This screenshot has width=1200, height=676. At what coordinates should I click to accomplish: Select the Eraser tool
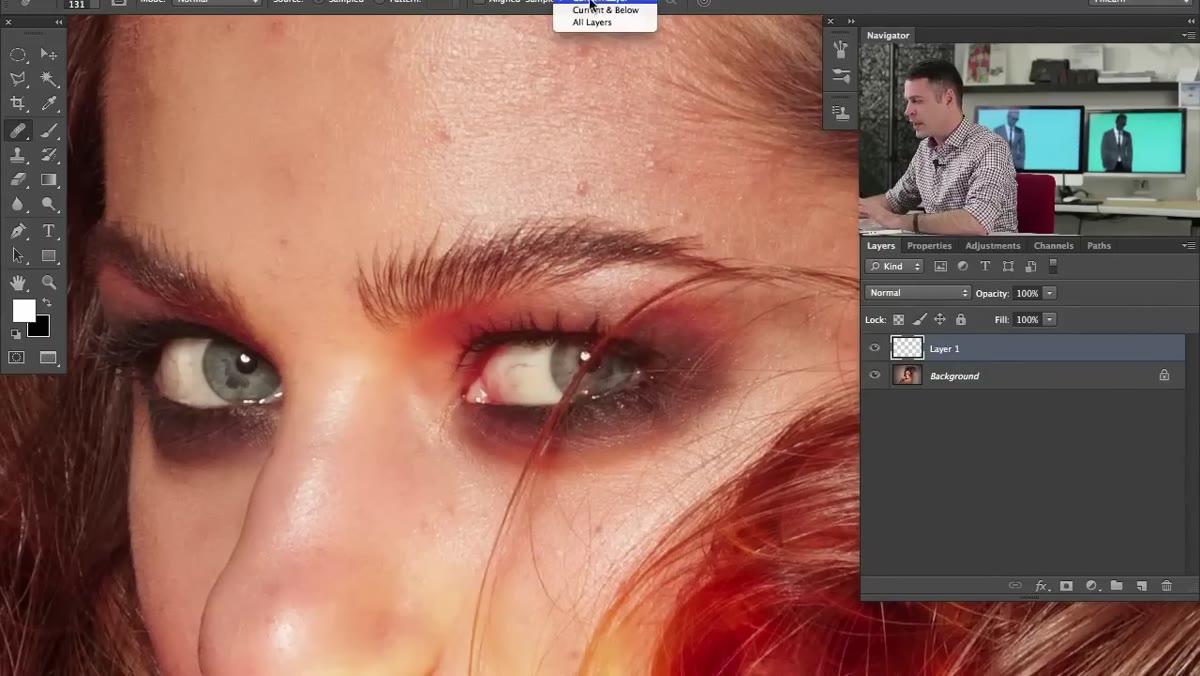18,180
